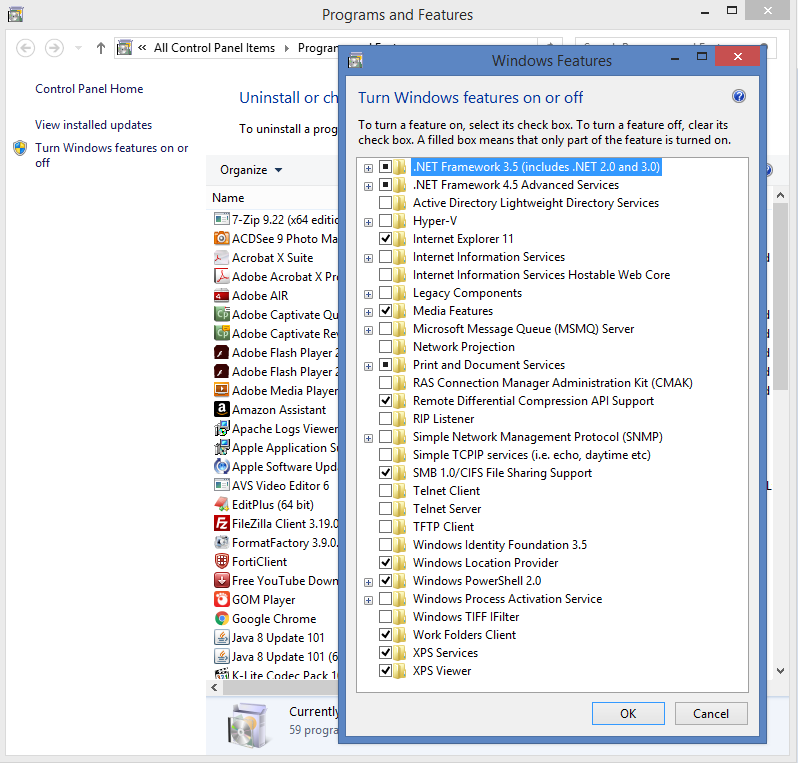Click the FortiClient shield icon
The width and height of the screenshot is (798, 763).
point(221,561)
